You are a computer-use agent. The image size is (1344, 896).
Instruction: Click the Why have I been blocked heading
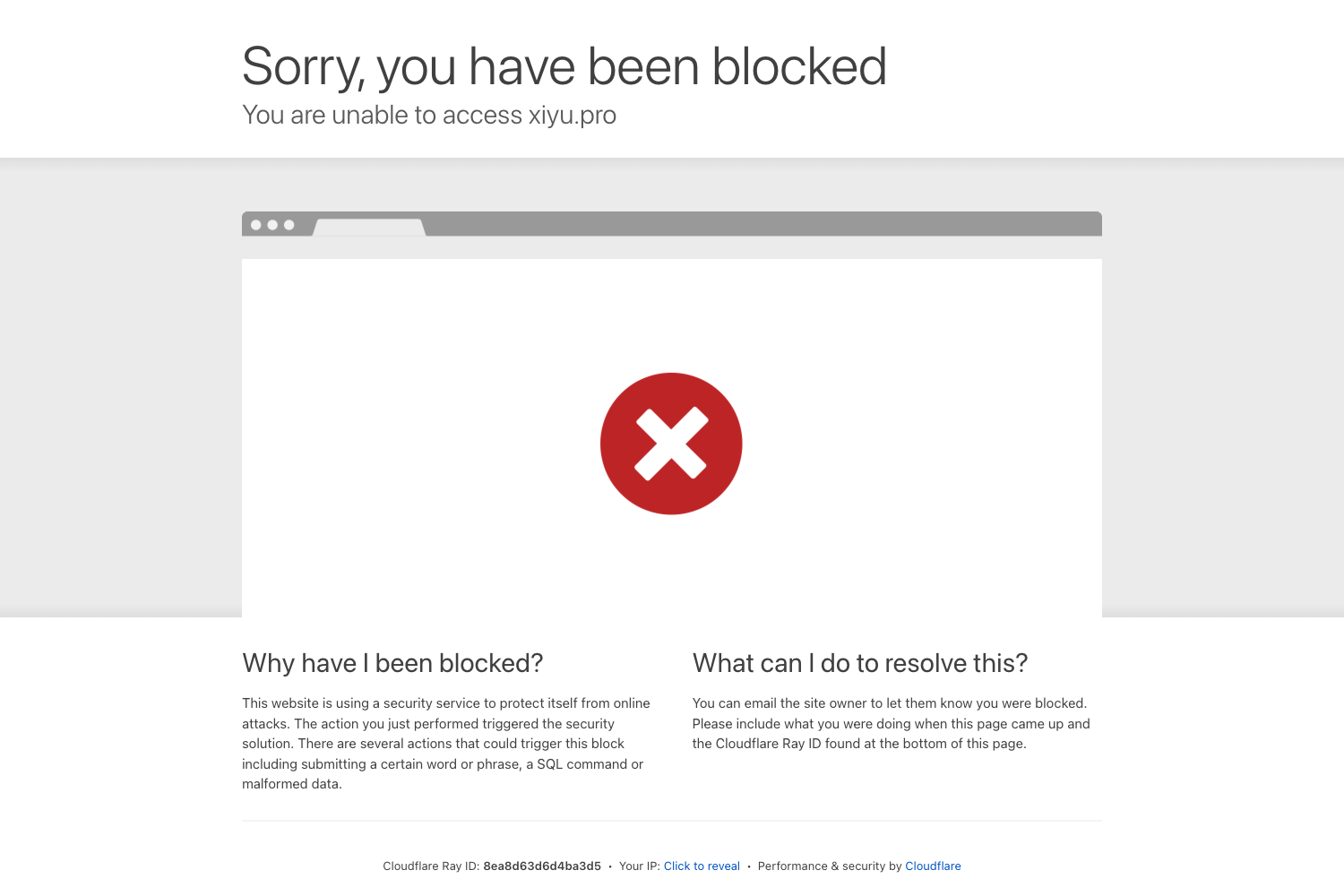(392, 663)
